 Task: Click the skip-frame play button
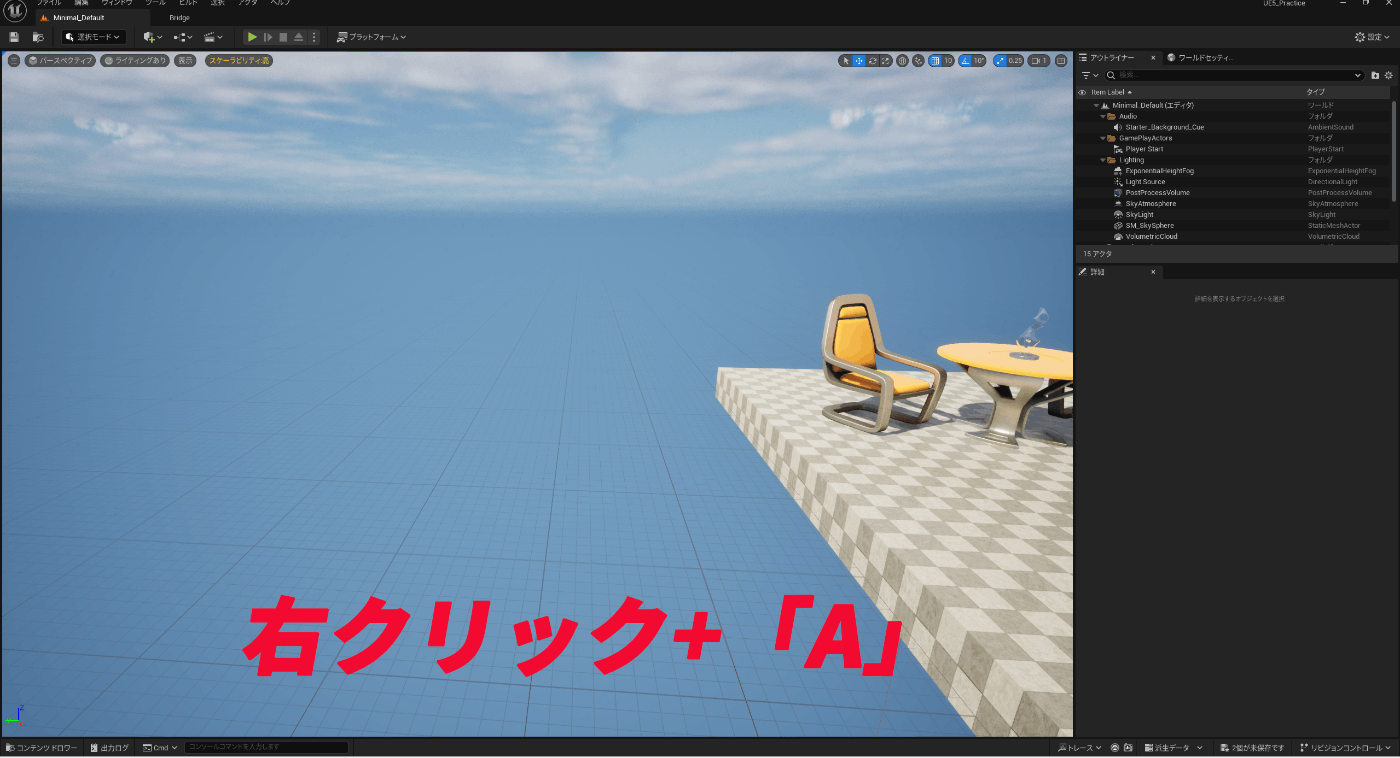point(268,37)
